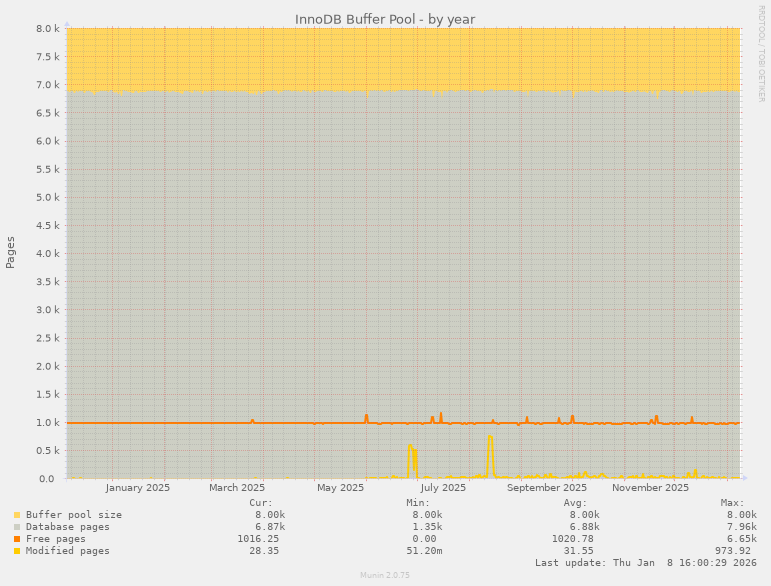Click Database pages average value 6.88k
771x586 pixels.
click(x=585, y=527)
